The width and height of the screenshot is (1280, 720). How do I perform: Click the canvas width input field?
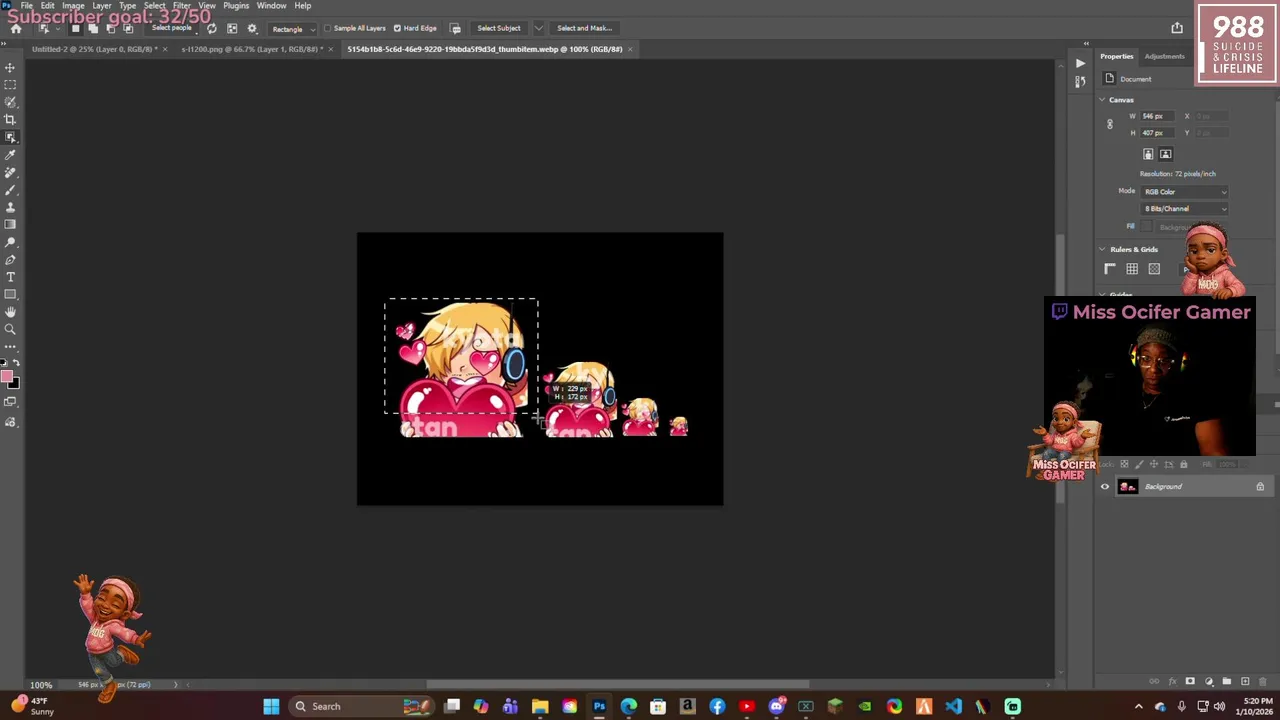click(x=1159, y=116)
